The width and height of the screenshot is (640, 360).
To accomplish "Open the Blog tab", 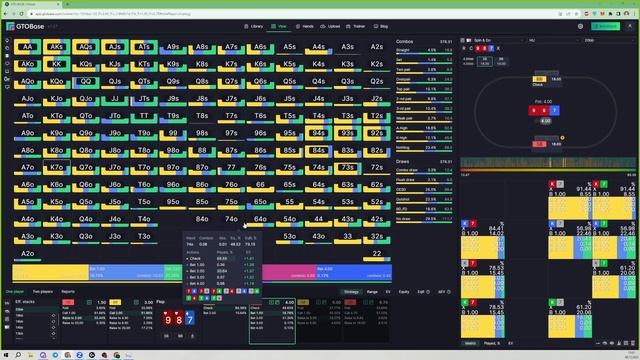I will [x=381, y=26].
